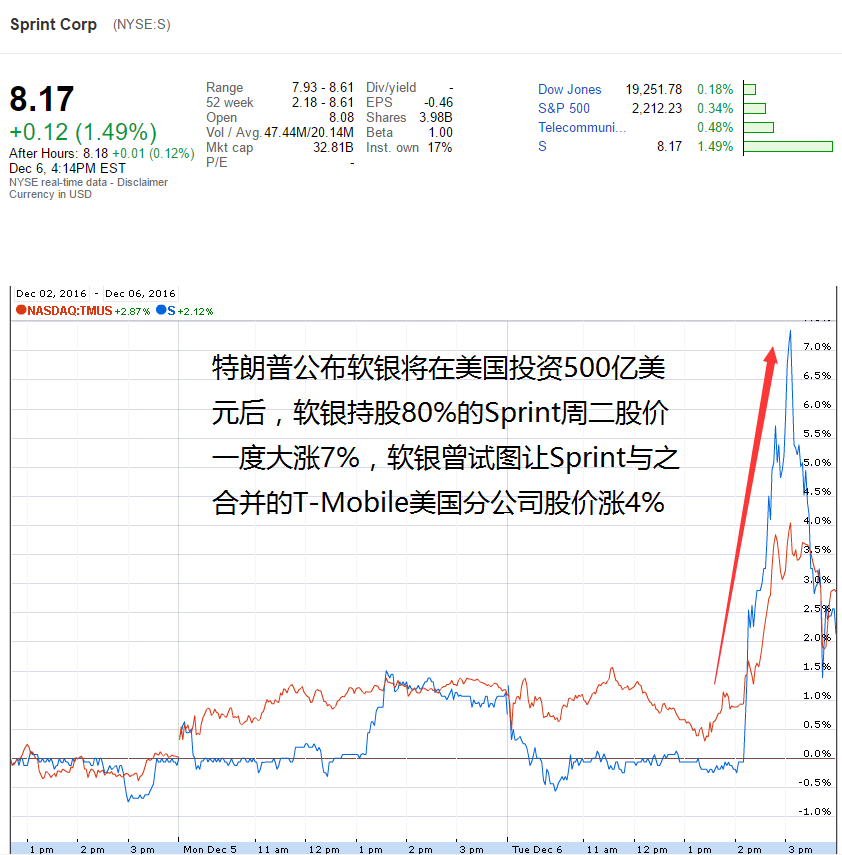Click the EPS value -0.46

click(x=438, y=103)
